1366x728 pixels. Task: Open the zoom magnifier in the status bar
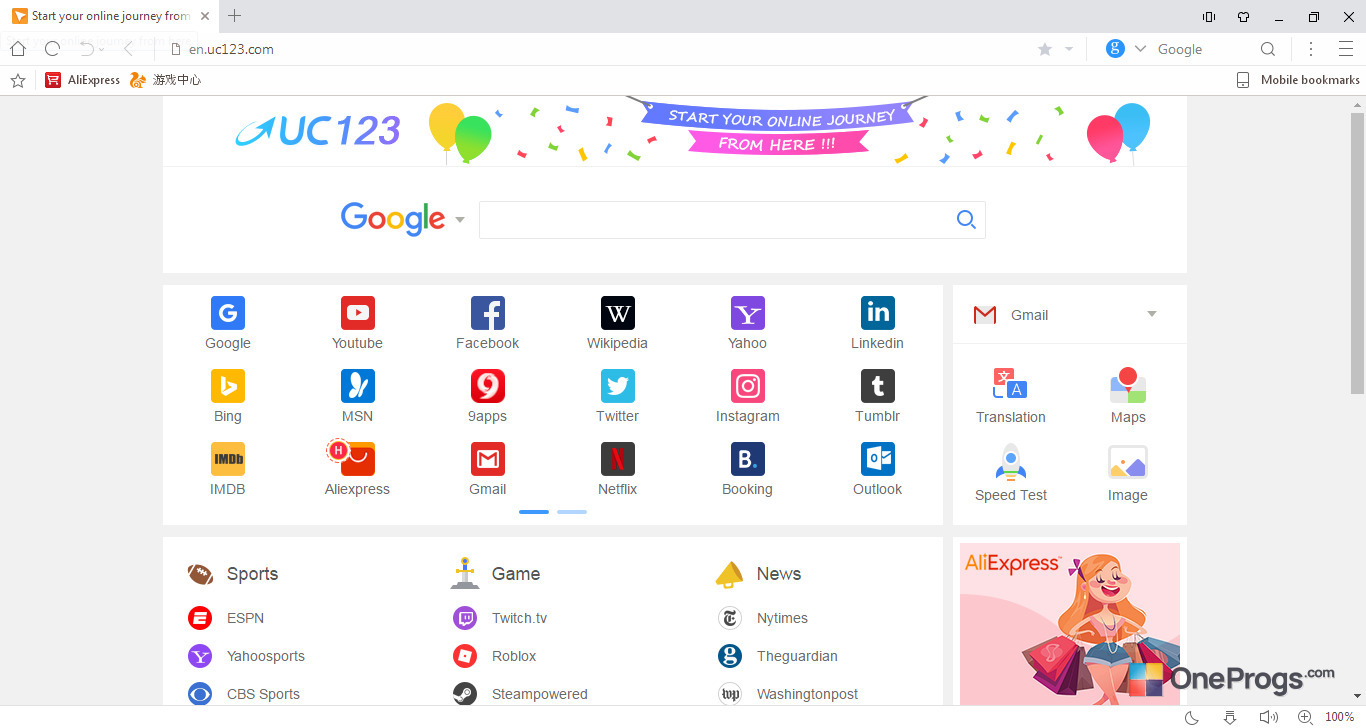[x=1305, y=717]
